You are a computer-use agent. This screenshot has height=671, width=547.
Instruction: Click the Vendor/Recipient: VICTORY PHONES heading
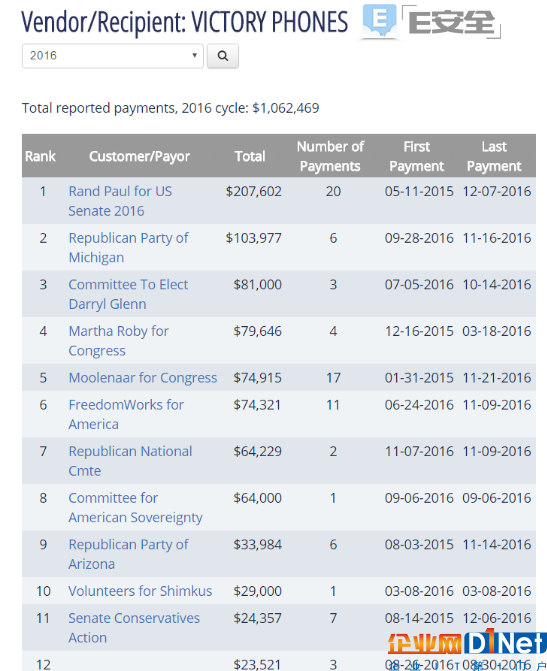click(184, 21)
